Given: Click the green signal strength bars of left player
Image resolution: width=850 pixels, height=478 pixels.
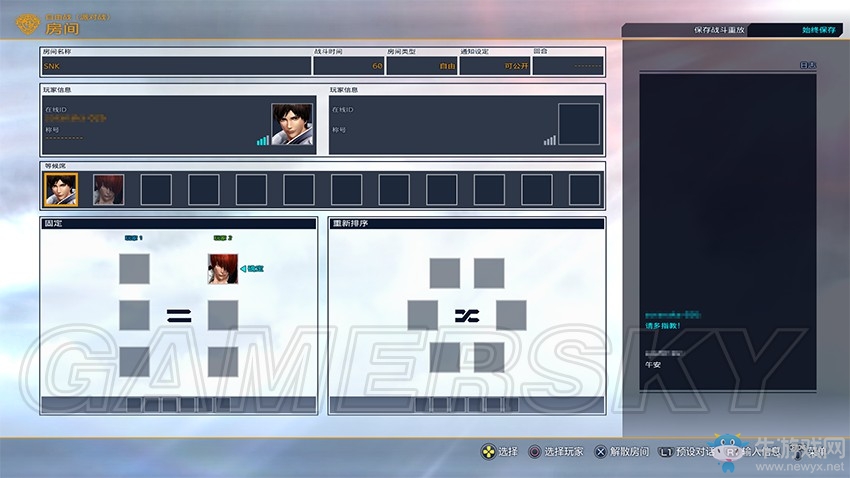Looking at the screenshot, I should pos(263,140).
